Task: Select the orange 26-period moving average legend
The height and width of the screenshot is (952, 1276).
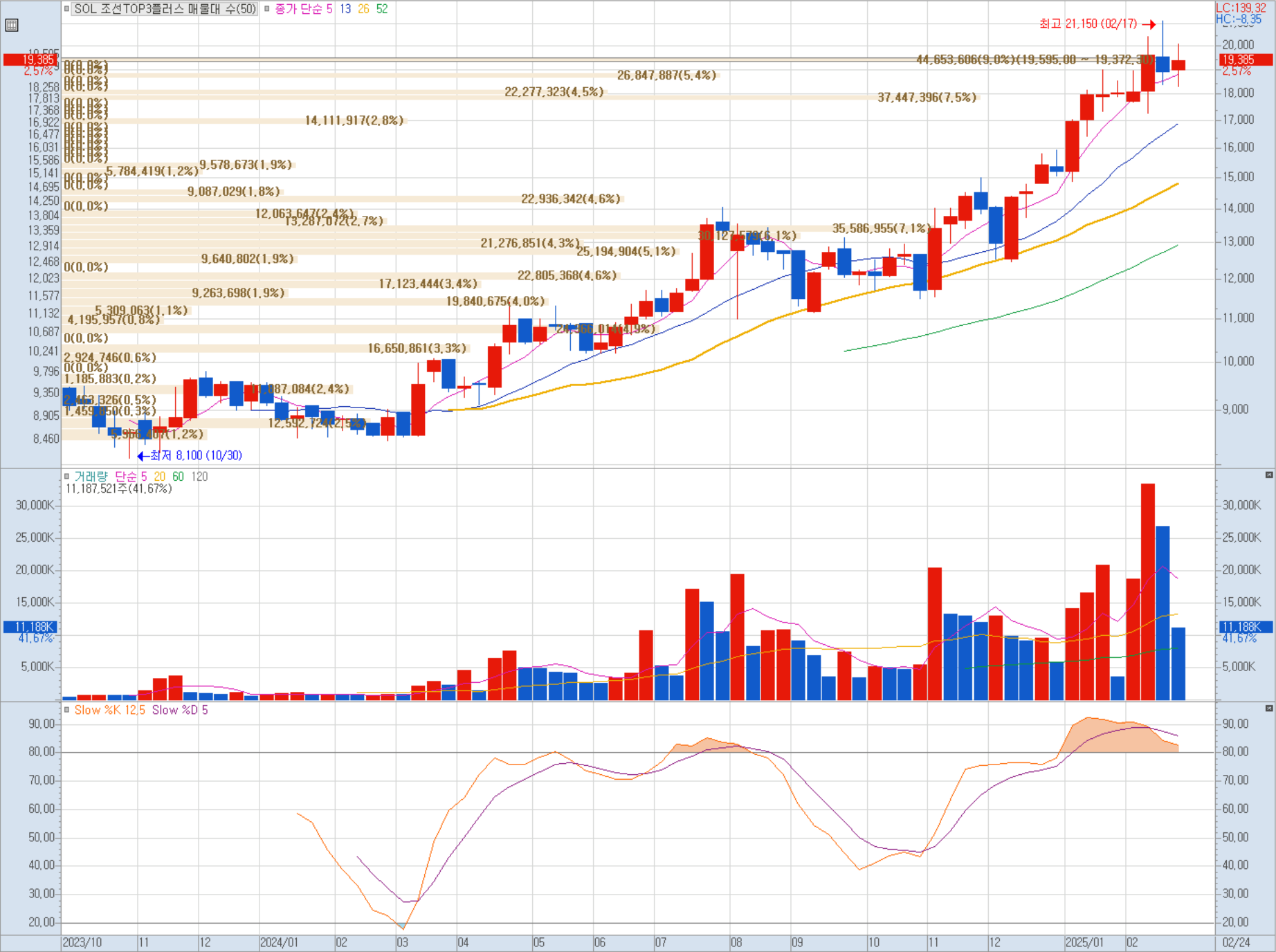Action: [x=363, y=9]
